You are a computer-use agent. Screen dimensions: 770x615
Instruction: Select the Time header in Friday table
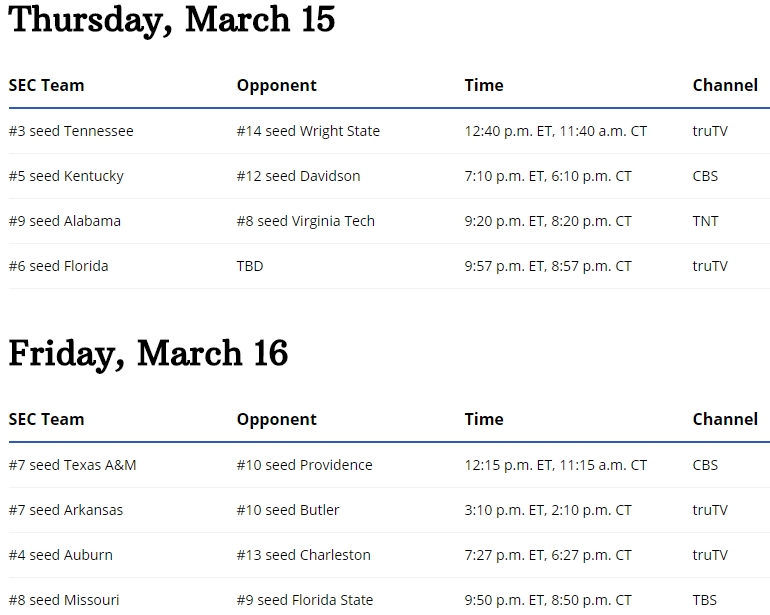[484, 419]
